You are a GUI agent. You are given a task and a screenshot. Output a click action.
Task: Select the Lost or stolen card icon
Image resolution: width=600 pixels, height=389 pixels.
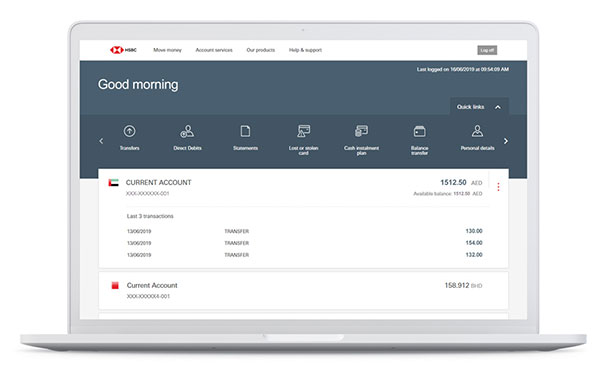click(x=303, y=131)
